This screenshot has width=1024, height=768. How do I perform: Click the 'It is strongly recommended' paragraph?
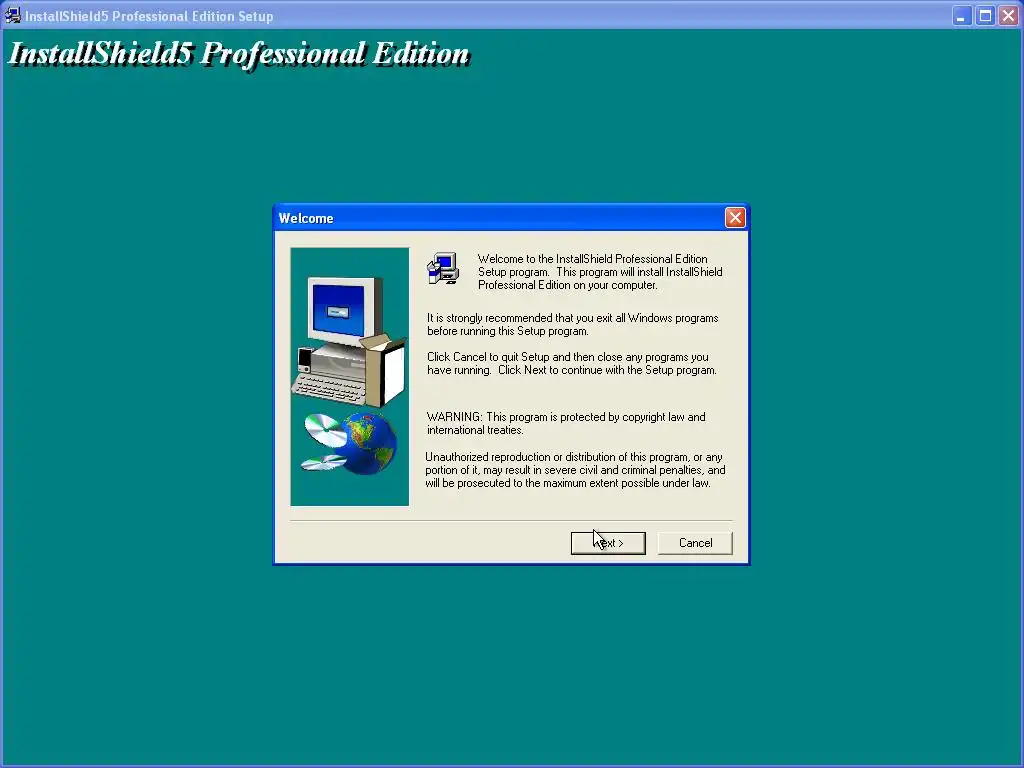point(572,325)
